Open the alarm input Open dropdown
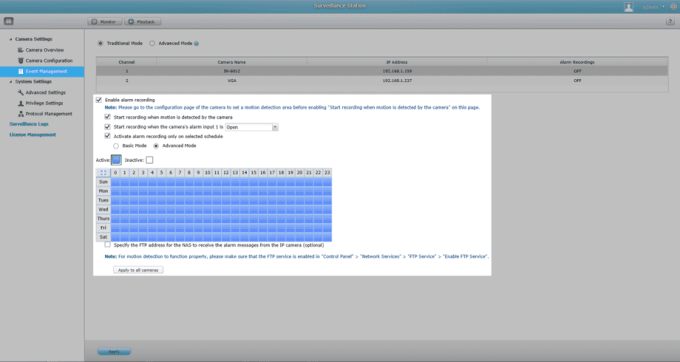The width and height of the screenshot is (680, 362). coord(252,127)
